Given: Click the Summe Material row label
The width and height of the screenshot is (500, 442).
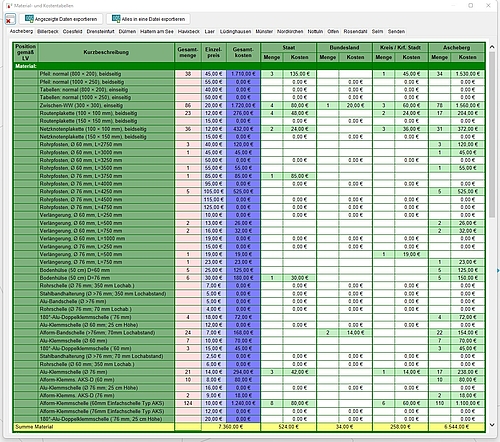Looking at the screenshot, I should 34,427.
